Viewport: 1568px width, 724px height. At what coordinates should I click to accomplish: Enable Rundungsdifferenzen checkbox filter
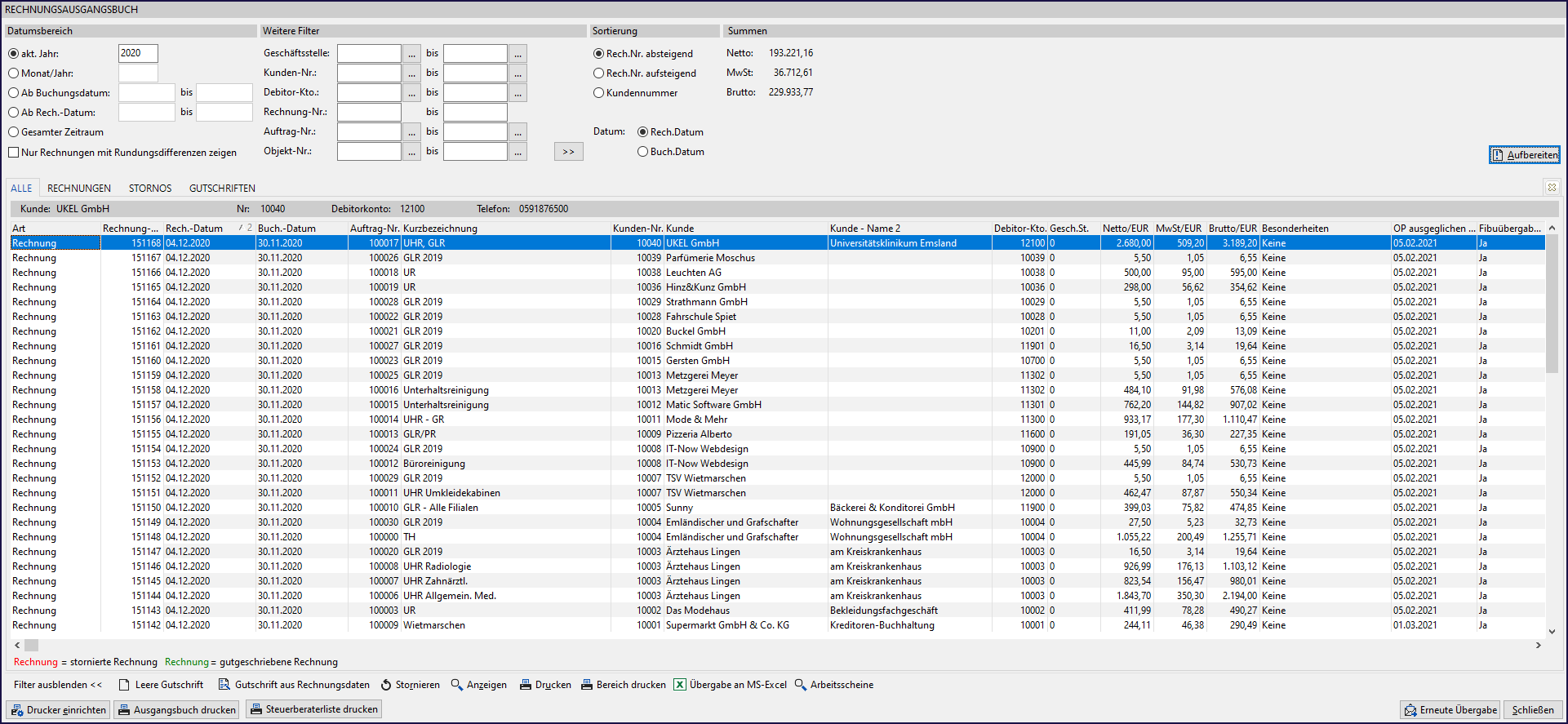pyautogui.click(x=14, y=153)
